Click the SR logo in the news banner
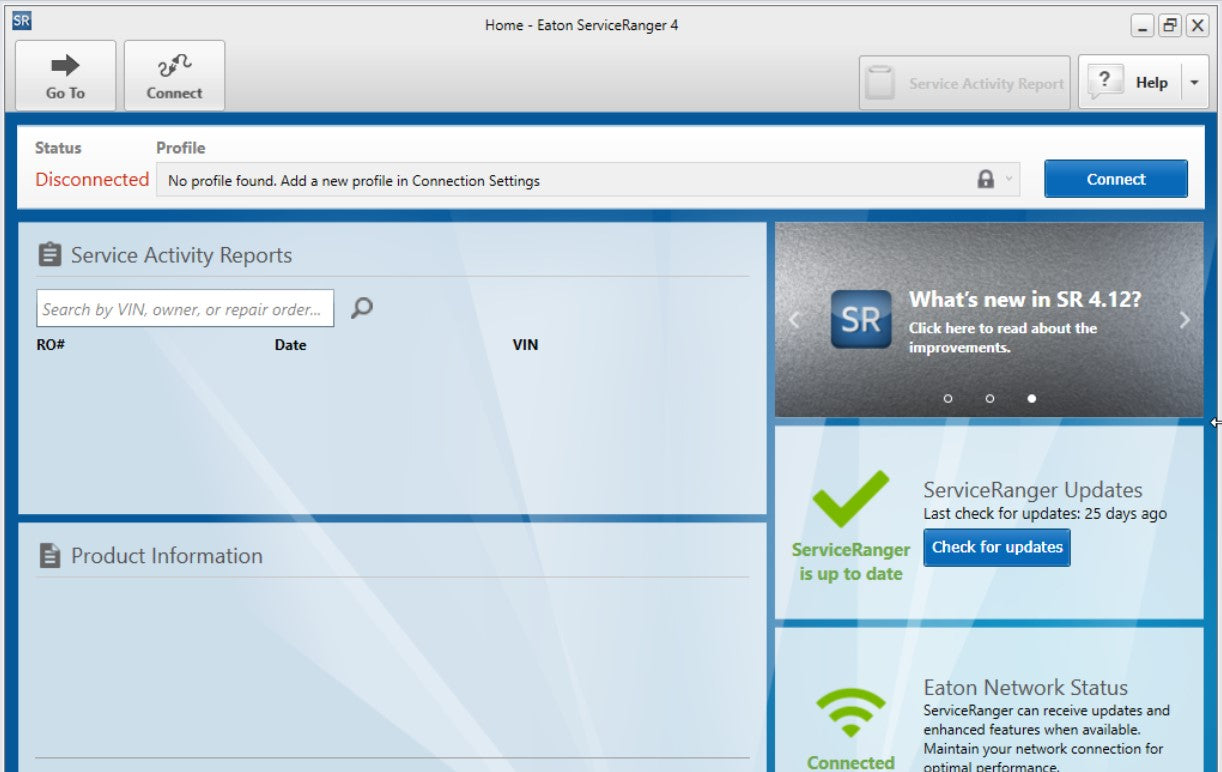This screenshot has width=1222, height=772. [x=860, y=319]
